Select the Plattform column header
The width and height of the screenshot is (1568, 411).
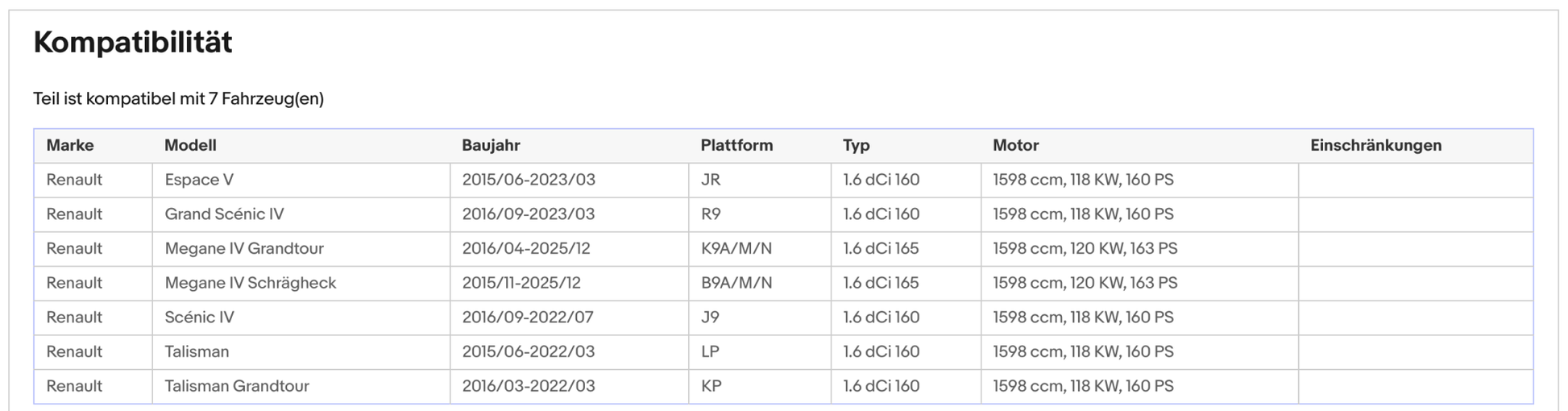tap(736, 146)
